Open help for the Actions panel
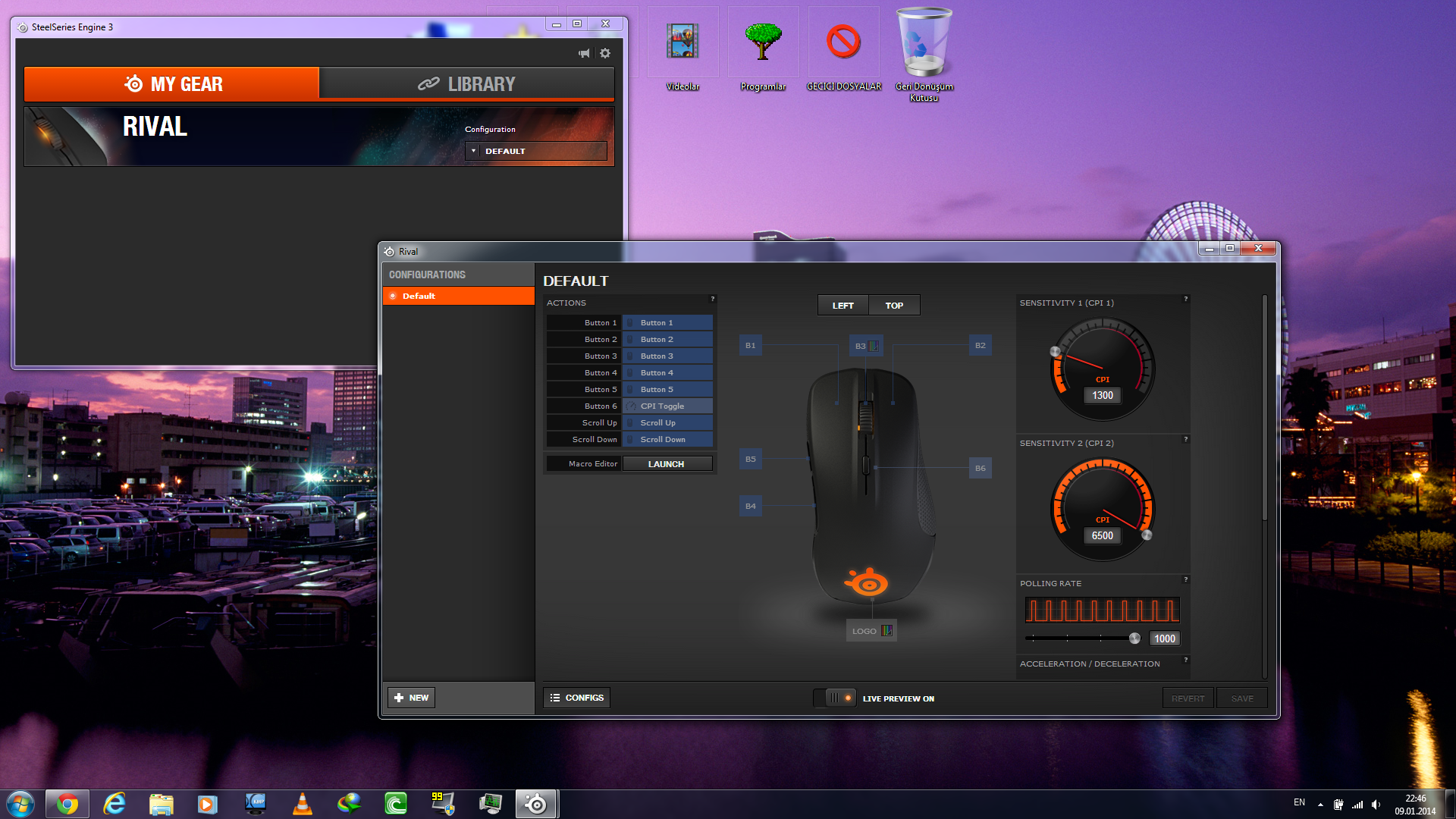 point(712,299)
